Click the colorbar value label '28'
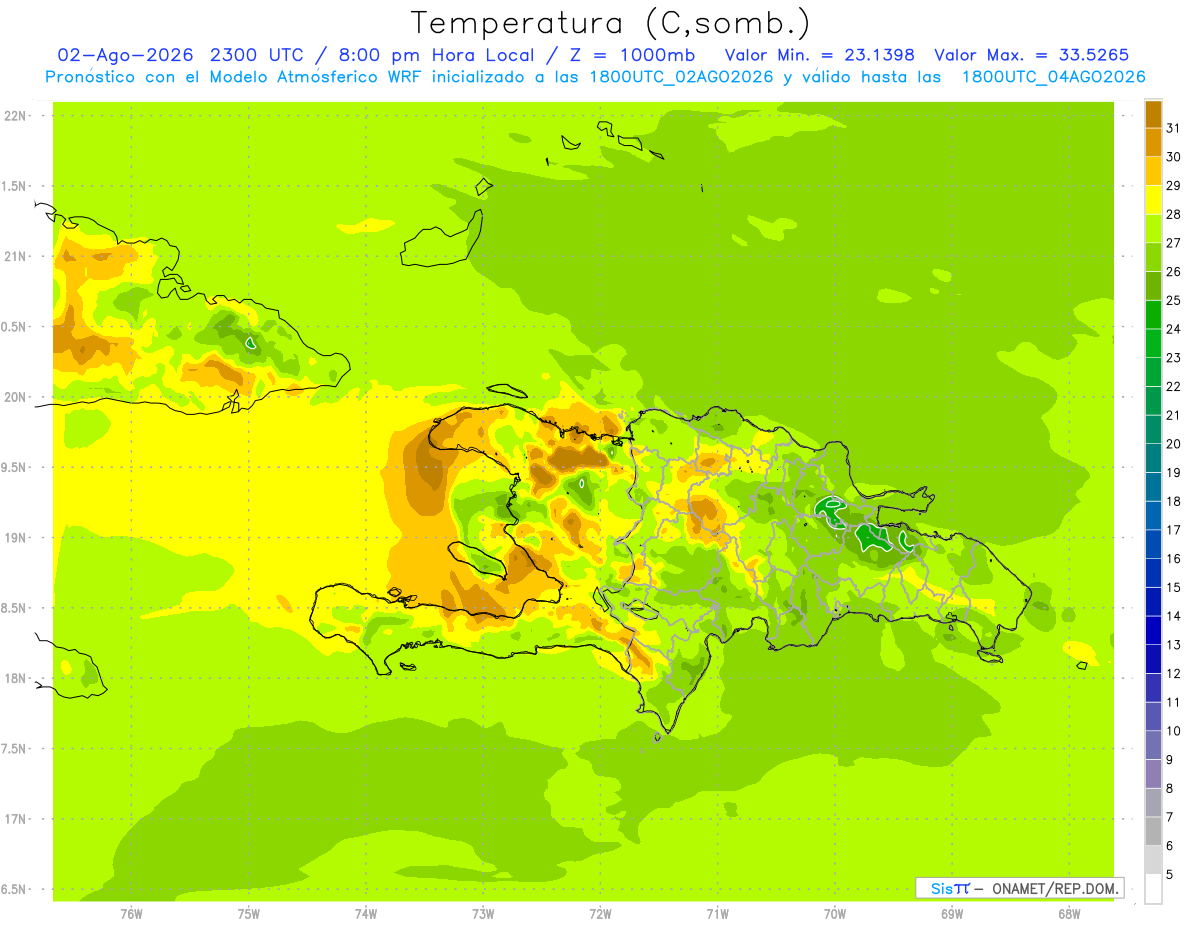Screen dimensions: 1200x927 pos(1174,215)
